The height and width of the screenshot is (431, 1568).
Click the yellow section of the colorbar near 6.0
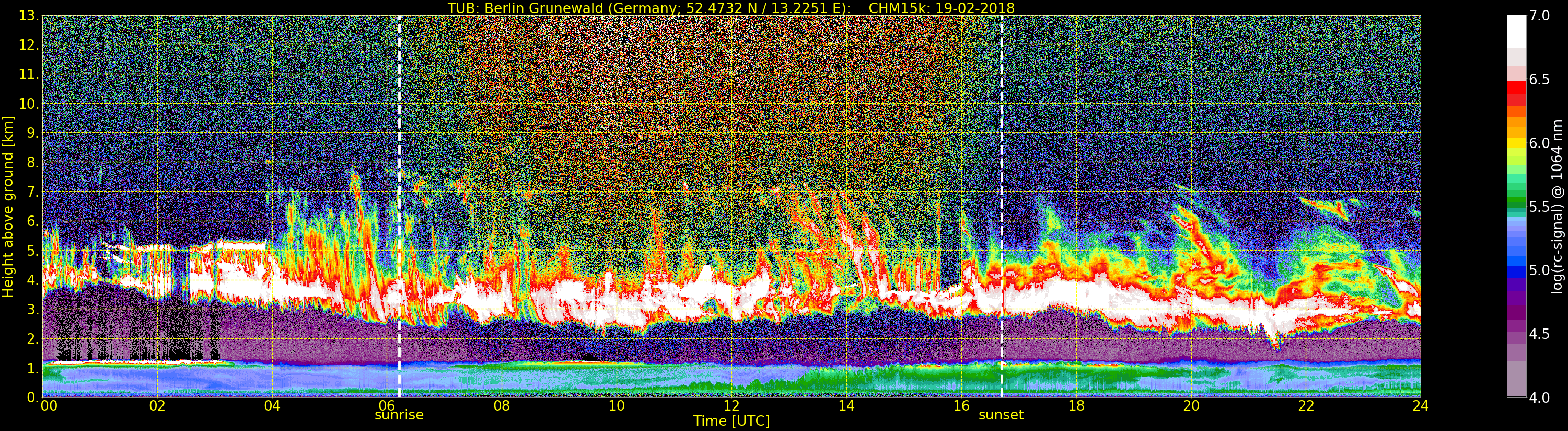tap(1516, 143)
